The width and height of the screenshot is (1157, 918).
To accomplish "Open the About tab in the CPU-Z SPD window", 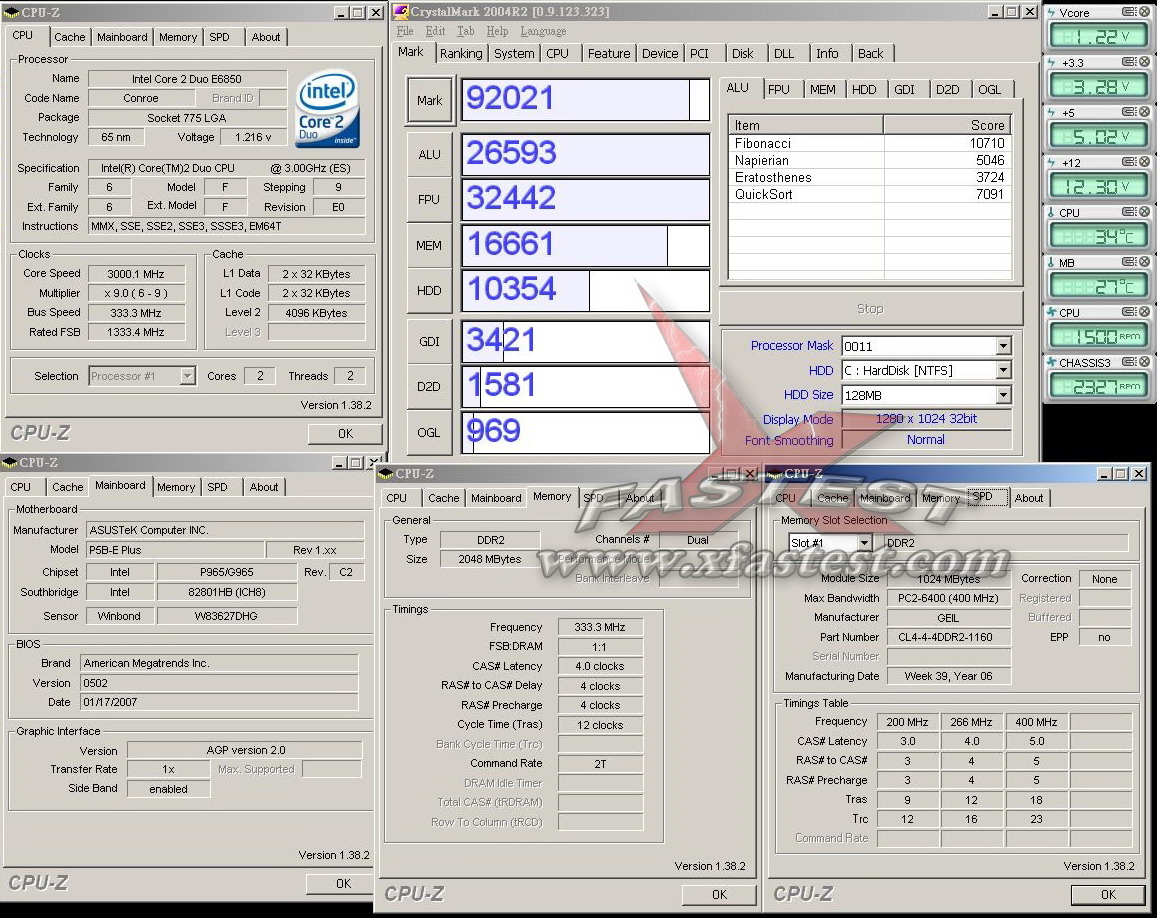I will tap(1029, 498).
